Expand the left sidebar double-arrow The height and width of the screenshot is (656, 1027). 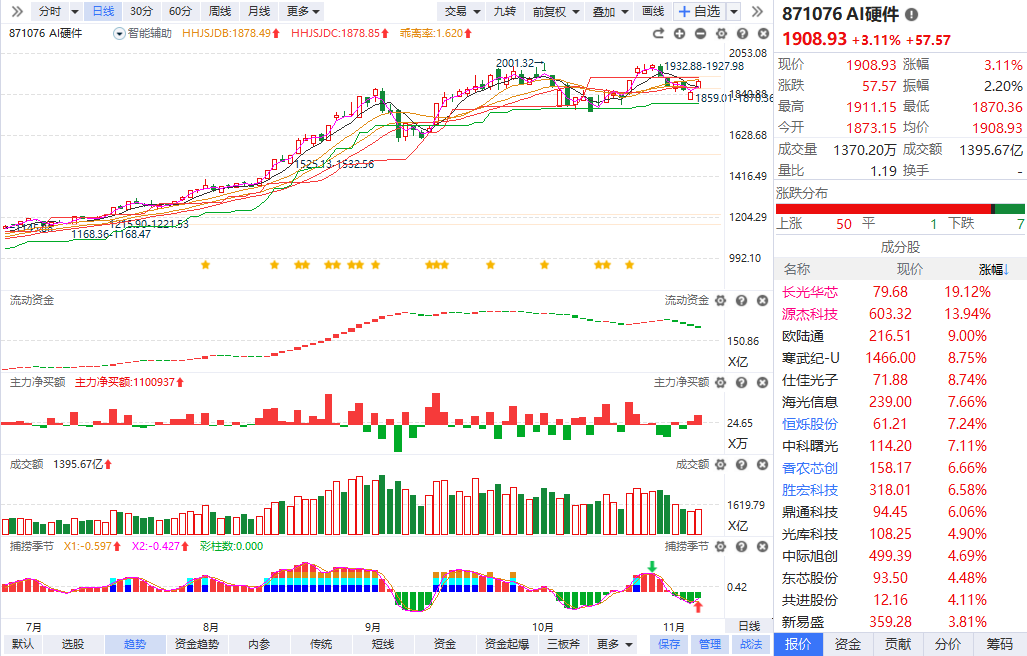point(15,11)
